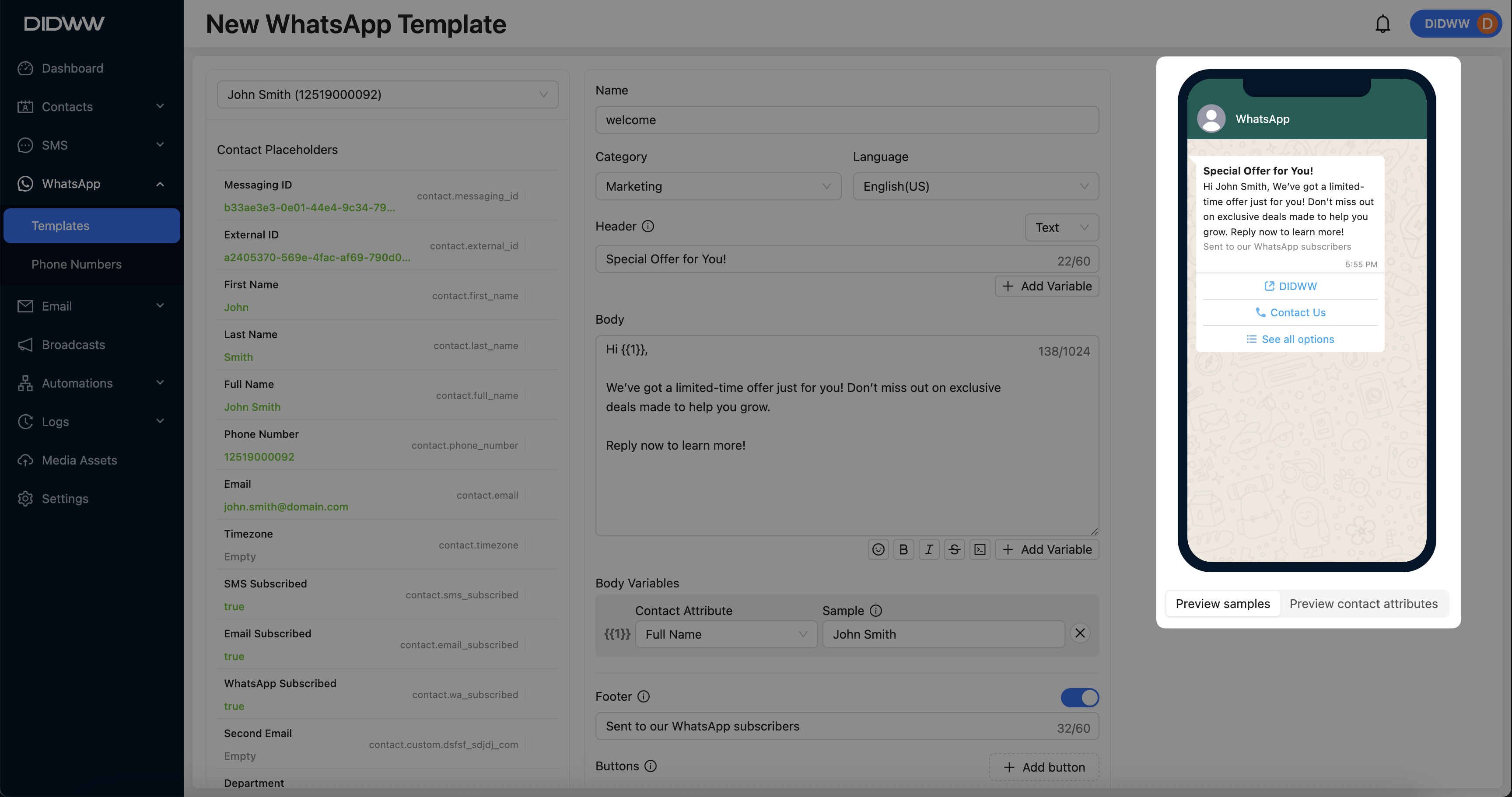Collapse the WhatsApp sidebar menu
This screenshot has height=797, width=1512.
(91, 184)
